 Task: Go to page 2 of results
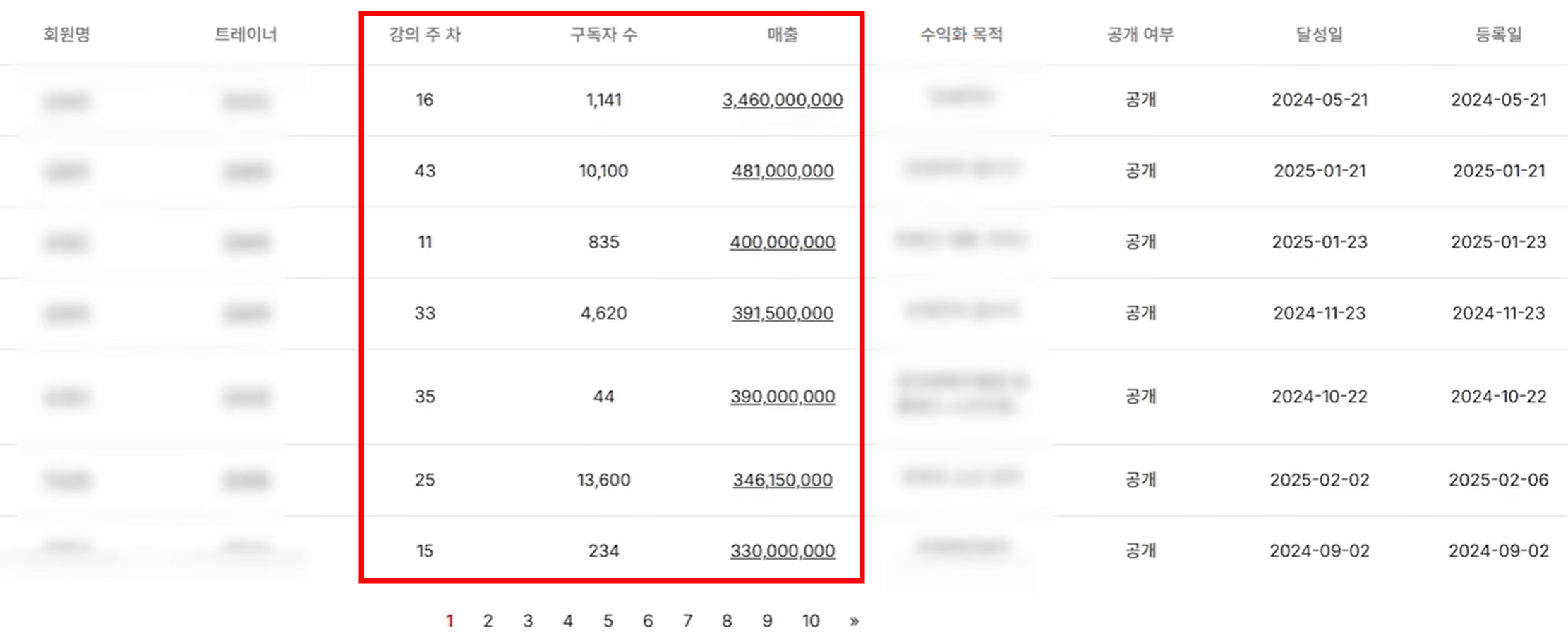(488, 621)
